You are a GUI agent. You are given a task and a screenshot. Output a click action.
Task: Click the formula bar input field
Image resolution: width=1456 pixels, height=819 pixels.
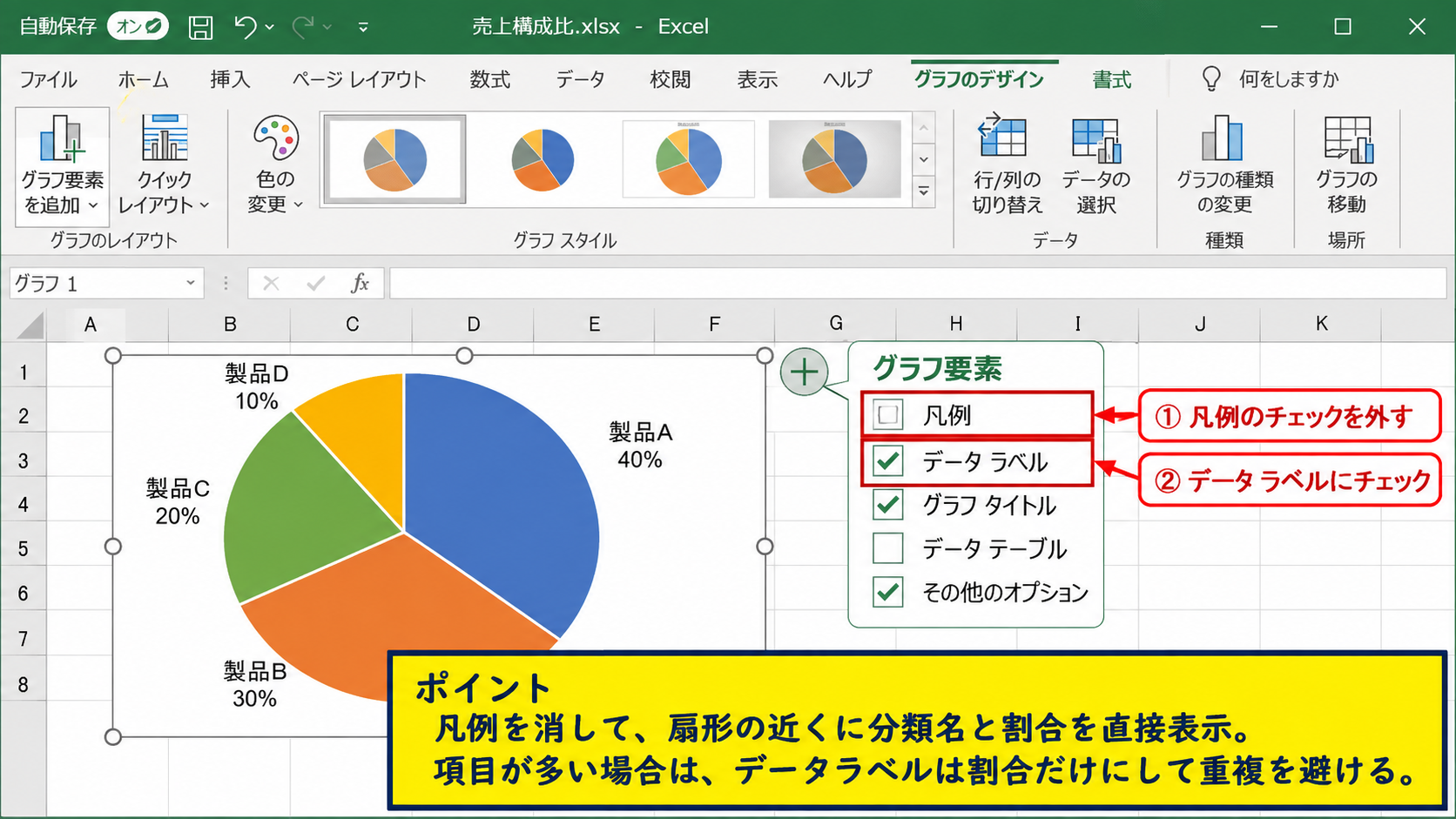coord(918,283)
